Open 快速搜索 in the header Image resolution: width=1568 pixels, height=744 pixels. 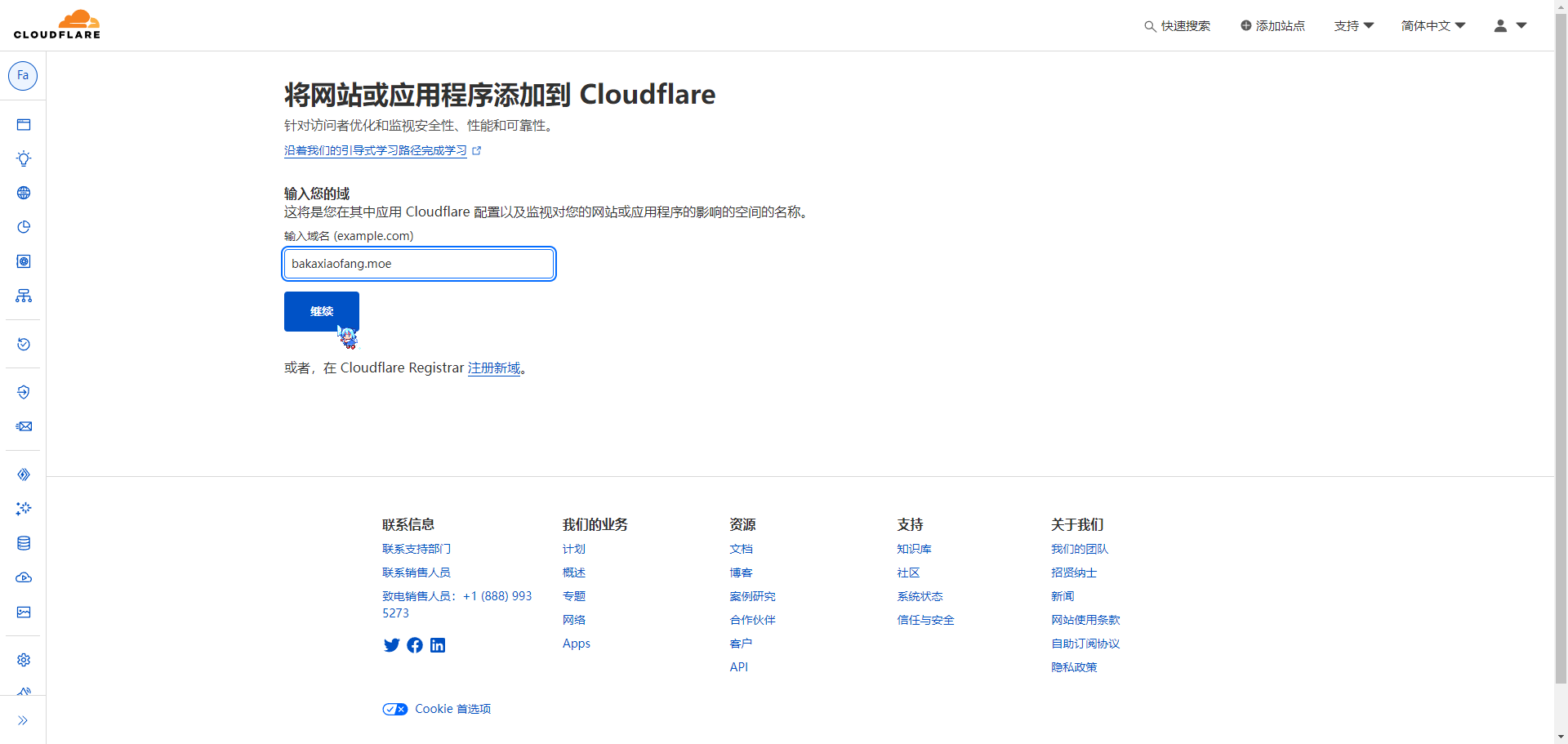click(x=1177, y=26)
